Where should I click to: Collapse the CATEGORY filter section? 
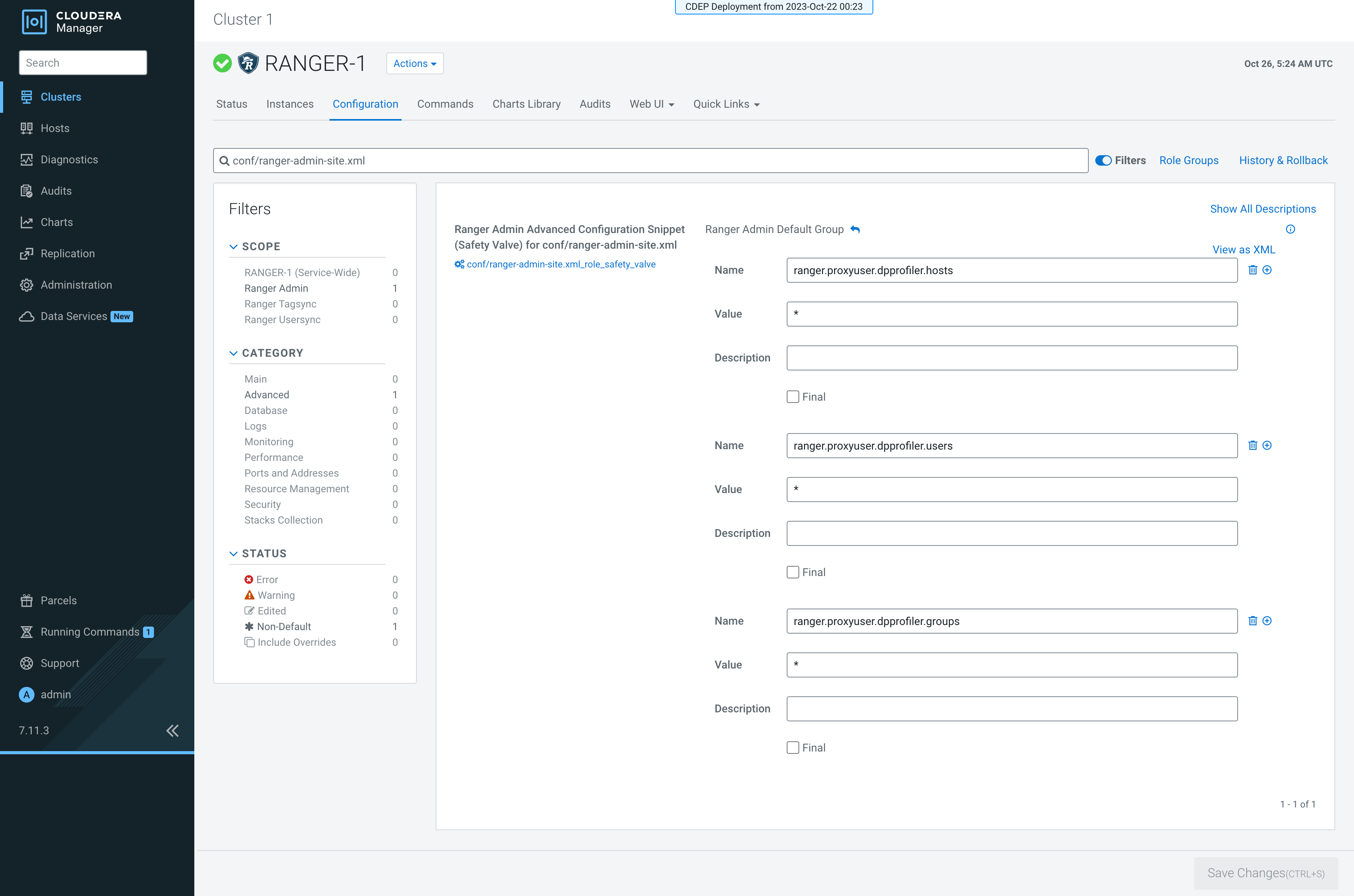click(233, 353)
